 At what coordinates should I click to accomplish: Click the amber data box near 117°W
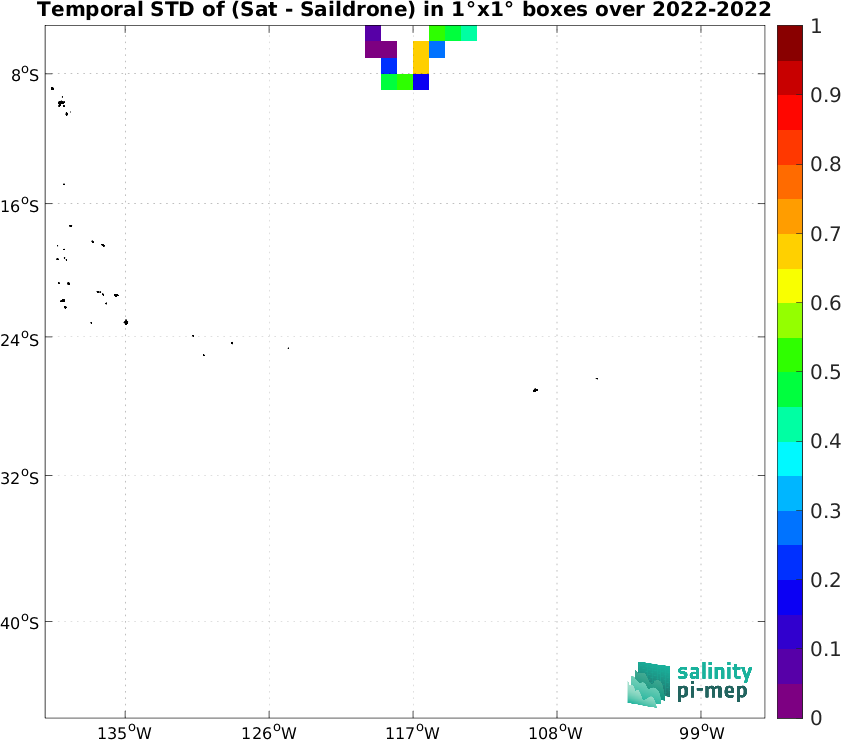[420, 57]
